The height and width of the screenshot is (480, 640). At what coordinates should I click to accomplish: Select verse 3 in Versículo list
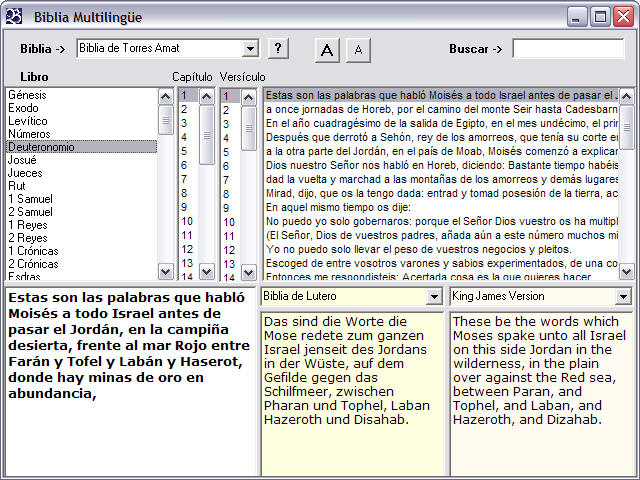coord(231,124)
